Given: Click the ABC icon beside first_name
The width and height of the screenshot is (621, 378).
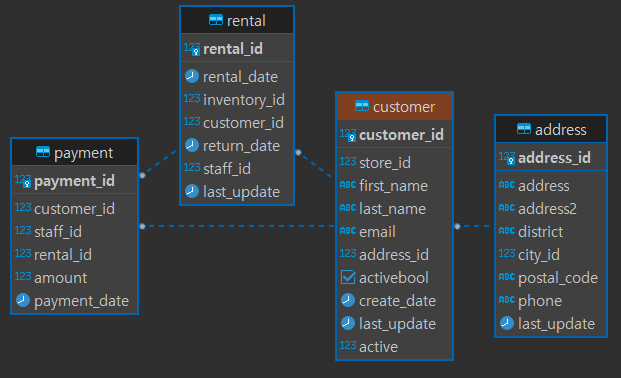Looking at the screenshot, I should [348, 185].
